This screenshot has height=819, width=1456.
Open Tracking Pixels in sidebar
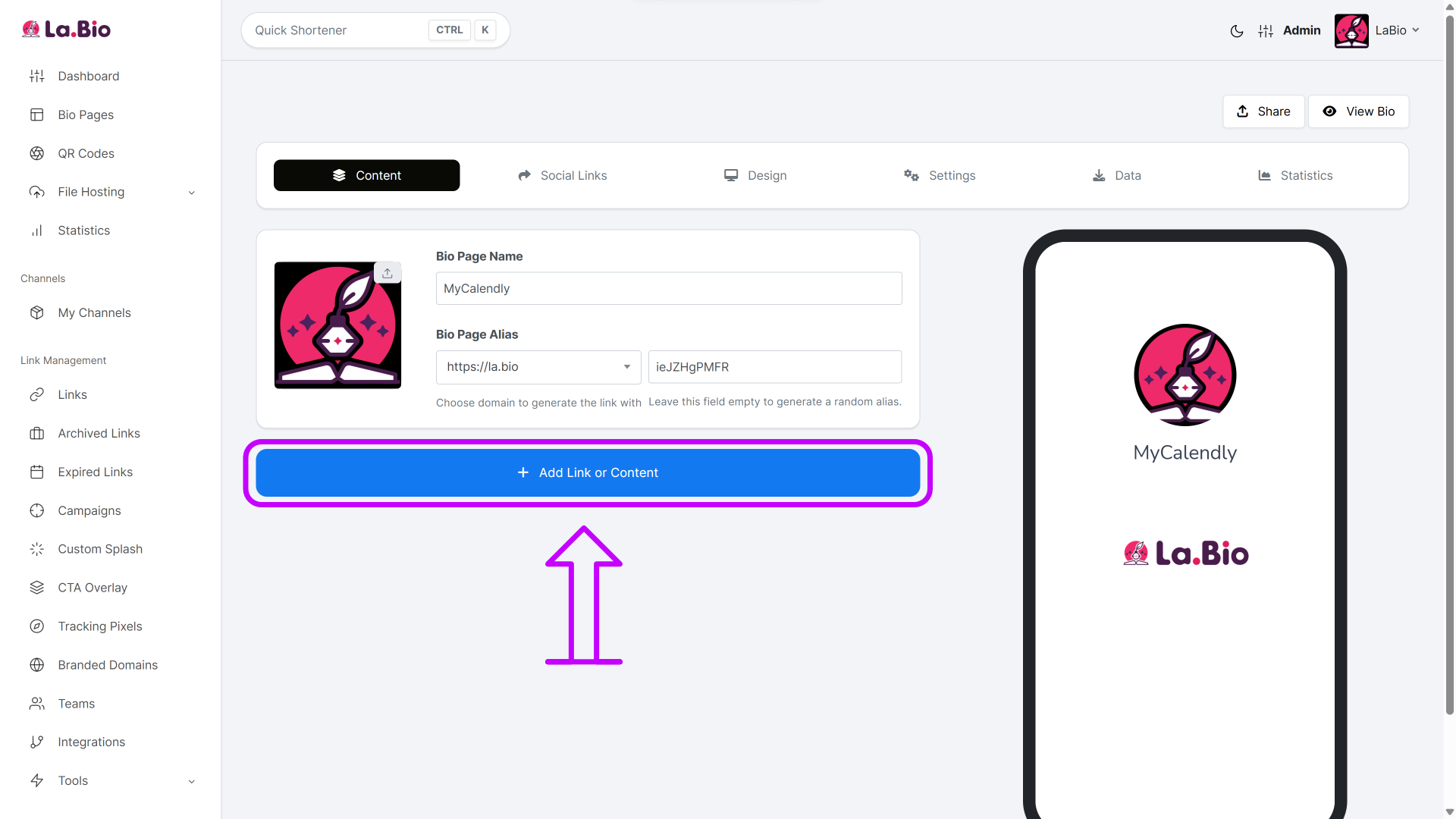[x=100, y=626]
